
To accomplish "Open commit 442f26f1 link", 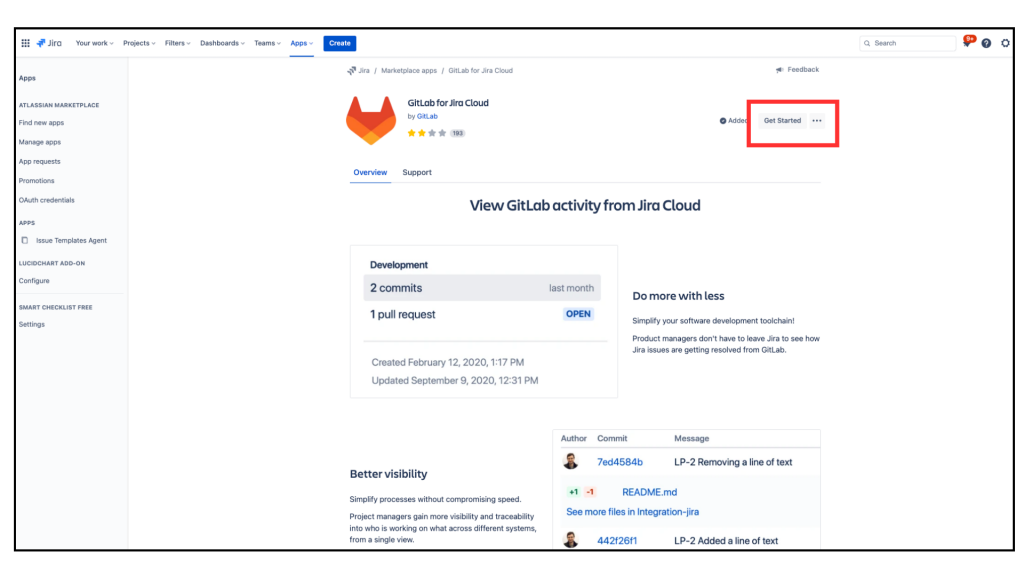I will click(x=616, y=541).
